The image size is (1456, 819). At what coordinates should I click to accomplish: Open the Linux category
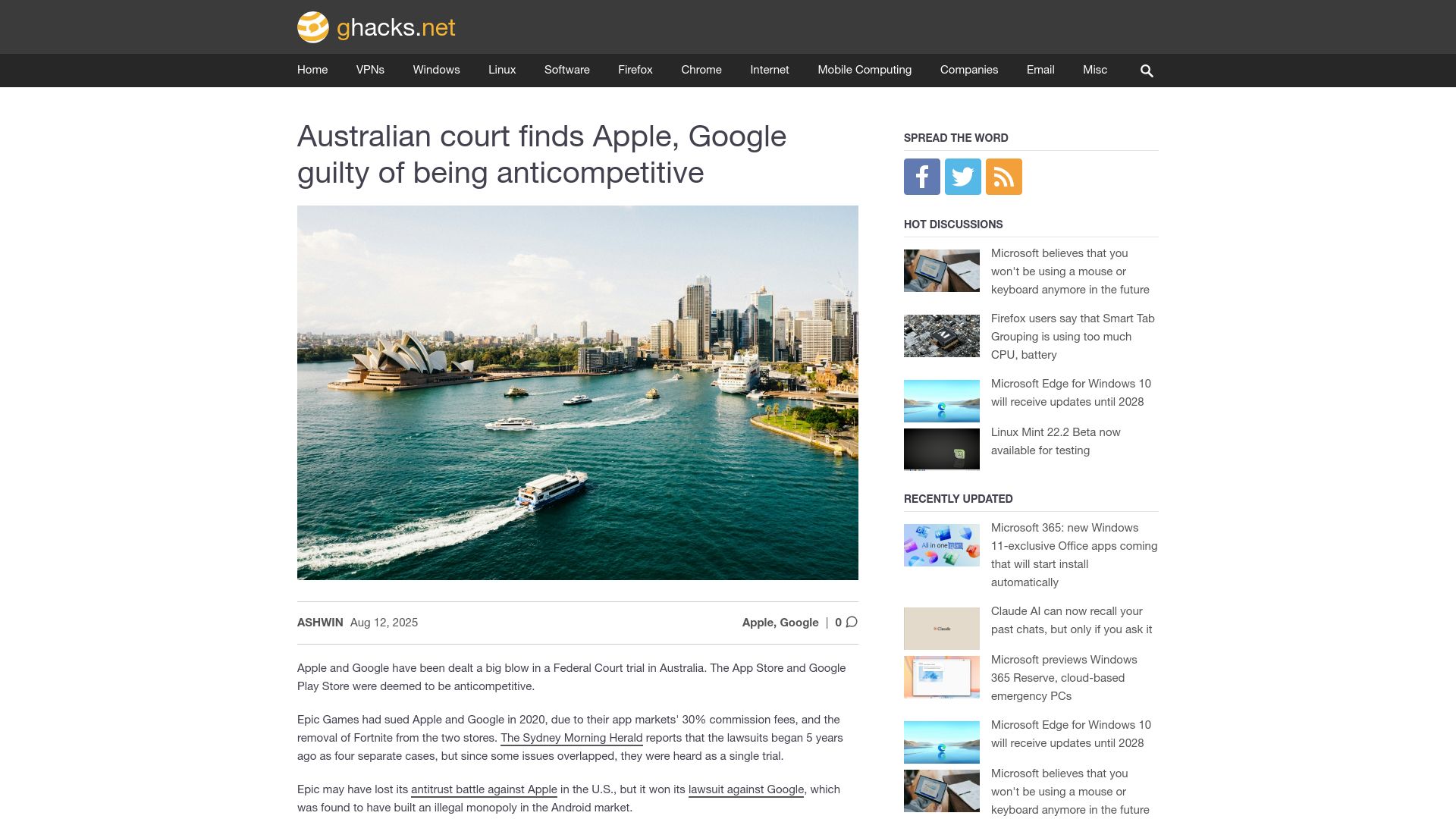click(502, 70)
